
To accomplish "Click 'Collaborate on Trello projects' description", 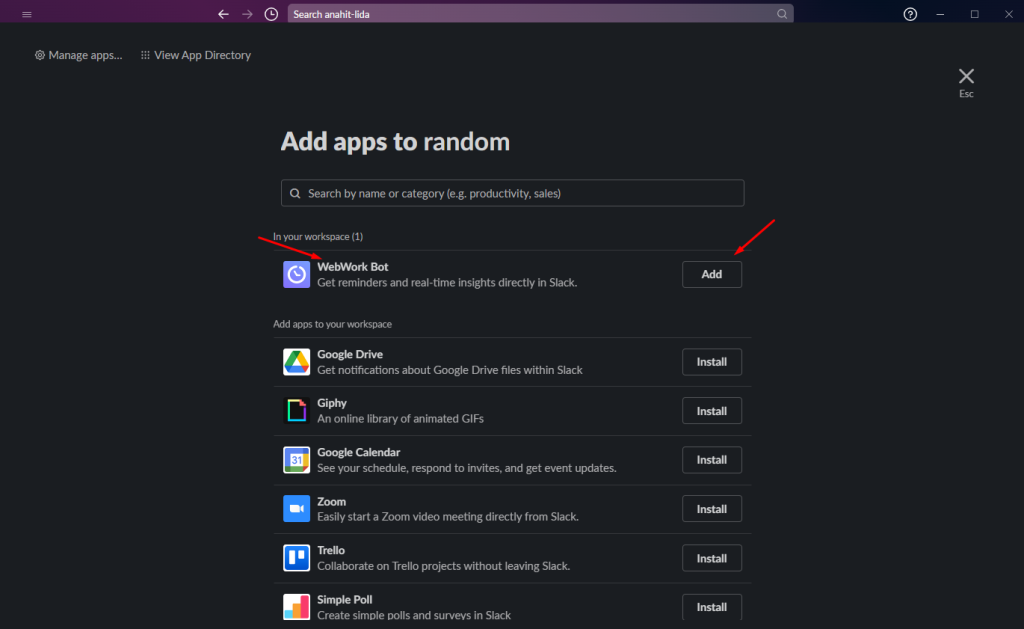I will tap(443, 566).
